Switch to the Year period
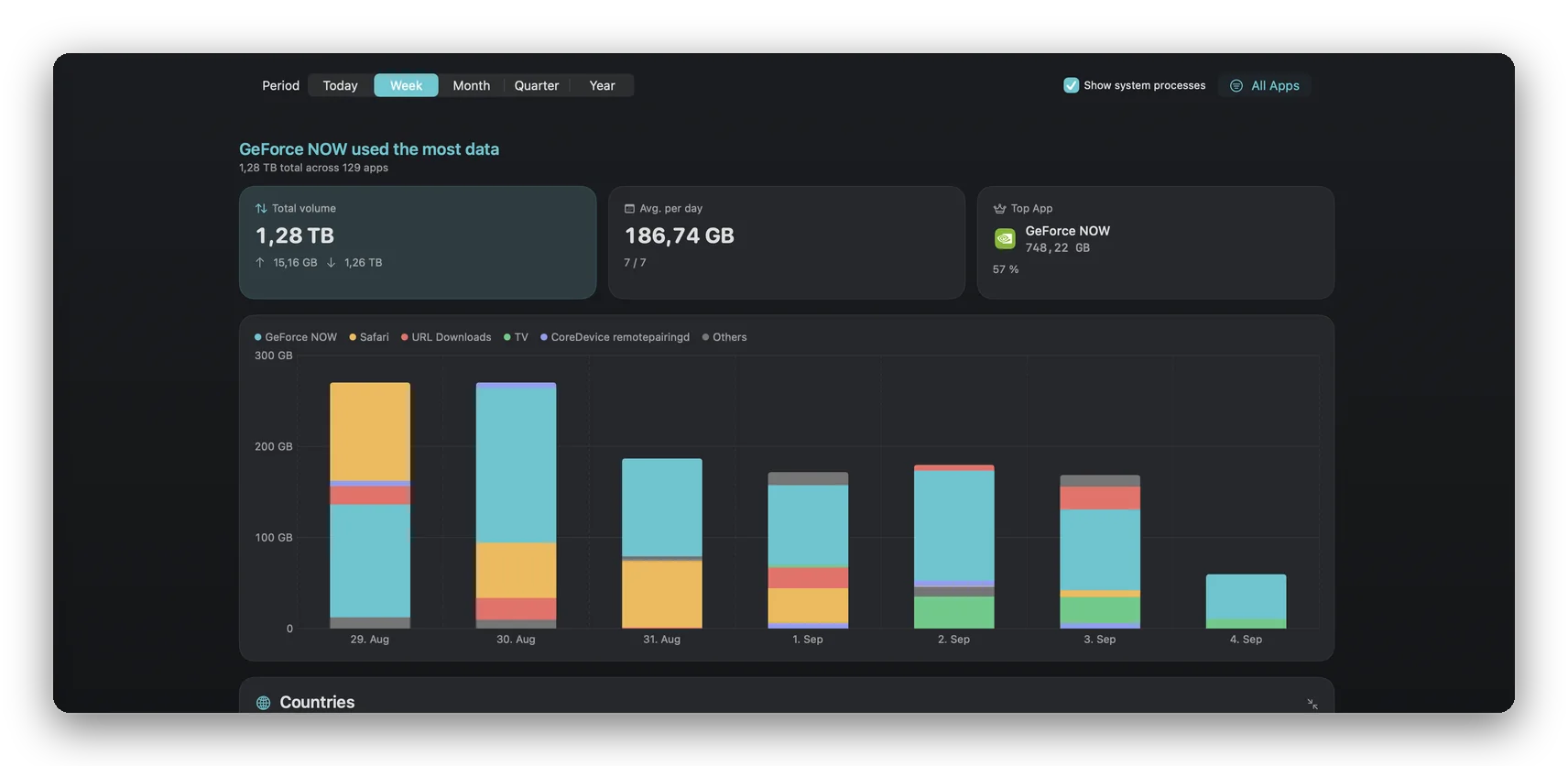Viewport: 1568px width, 766px height. tap(602, 85)
